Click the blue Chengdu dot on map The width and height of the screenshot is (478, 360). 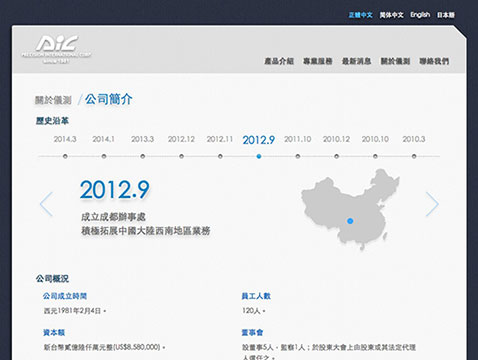350,221
